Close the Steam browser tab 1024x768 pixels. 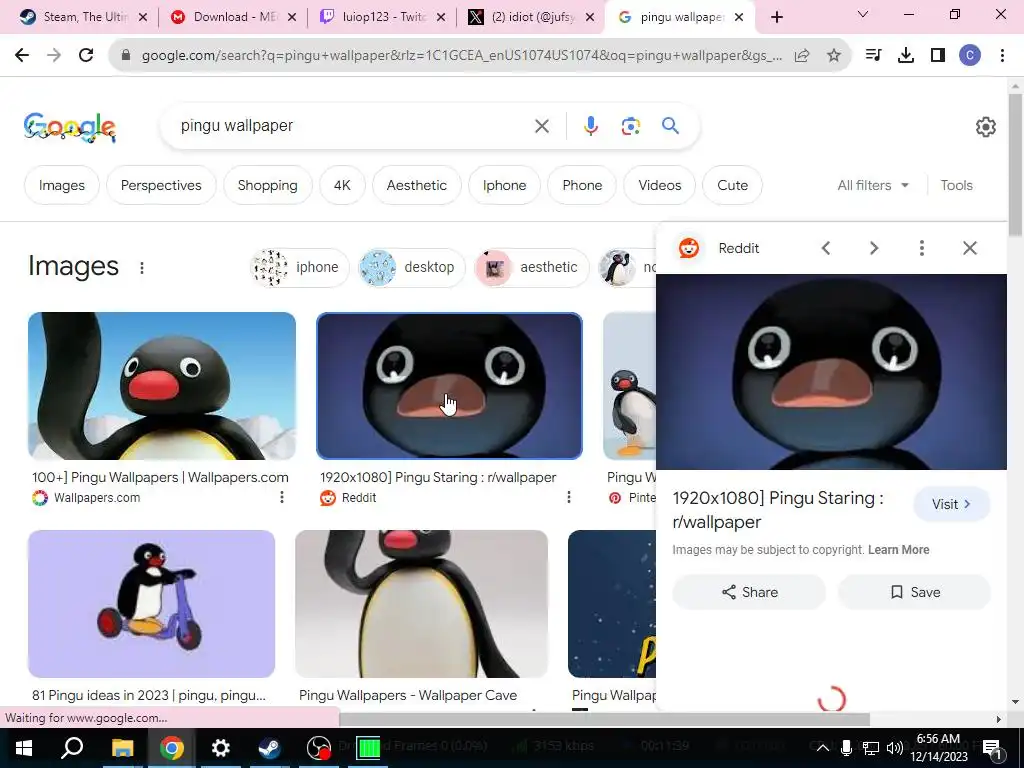(x=144, y=18)
